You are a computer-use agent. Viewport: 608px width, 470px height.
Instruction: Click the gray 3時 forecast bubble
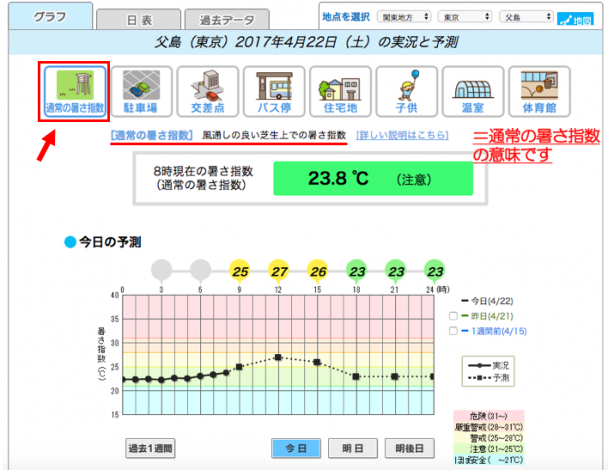[x=162, y=271]
